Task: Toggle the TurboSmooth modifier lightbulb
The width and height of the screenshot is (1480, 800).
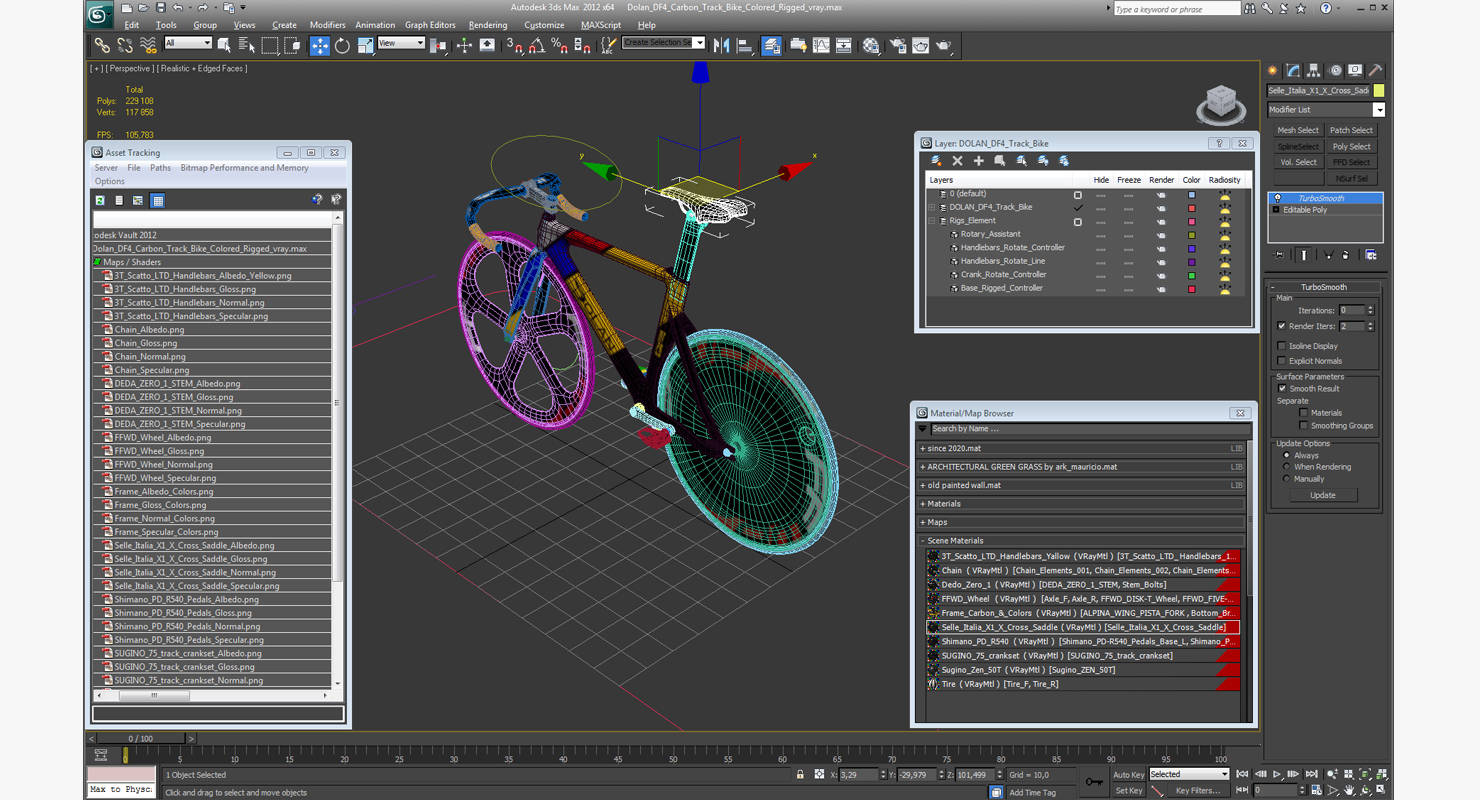Action: pyautogui.click(x=1277, y=198)
